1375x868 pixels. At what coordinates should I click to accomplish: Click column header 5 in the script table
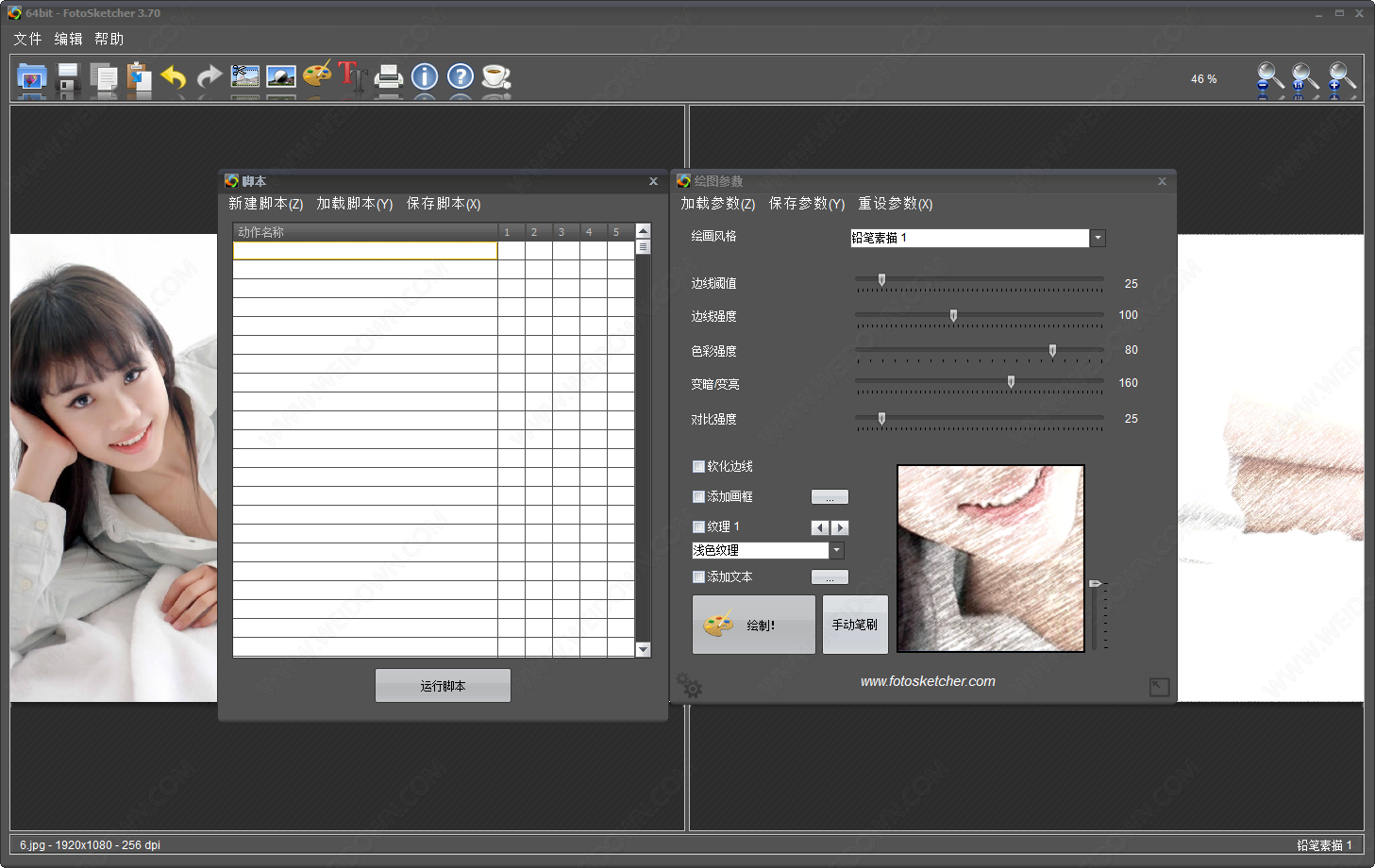tap(620, 232)
